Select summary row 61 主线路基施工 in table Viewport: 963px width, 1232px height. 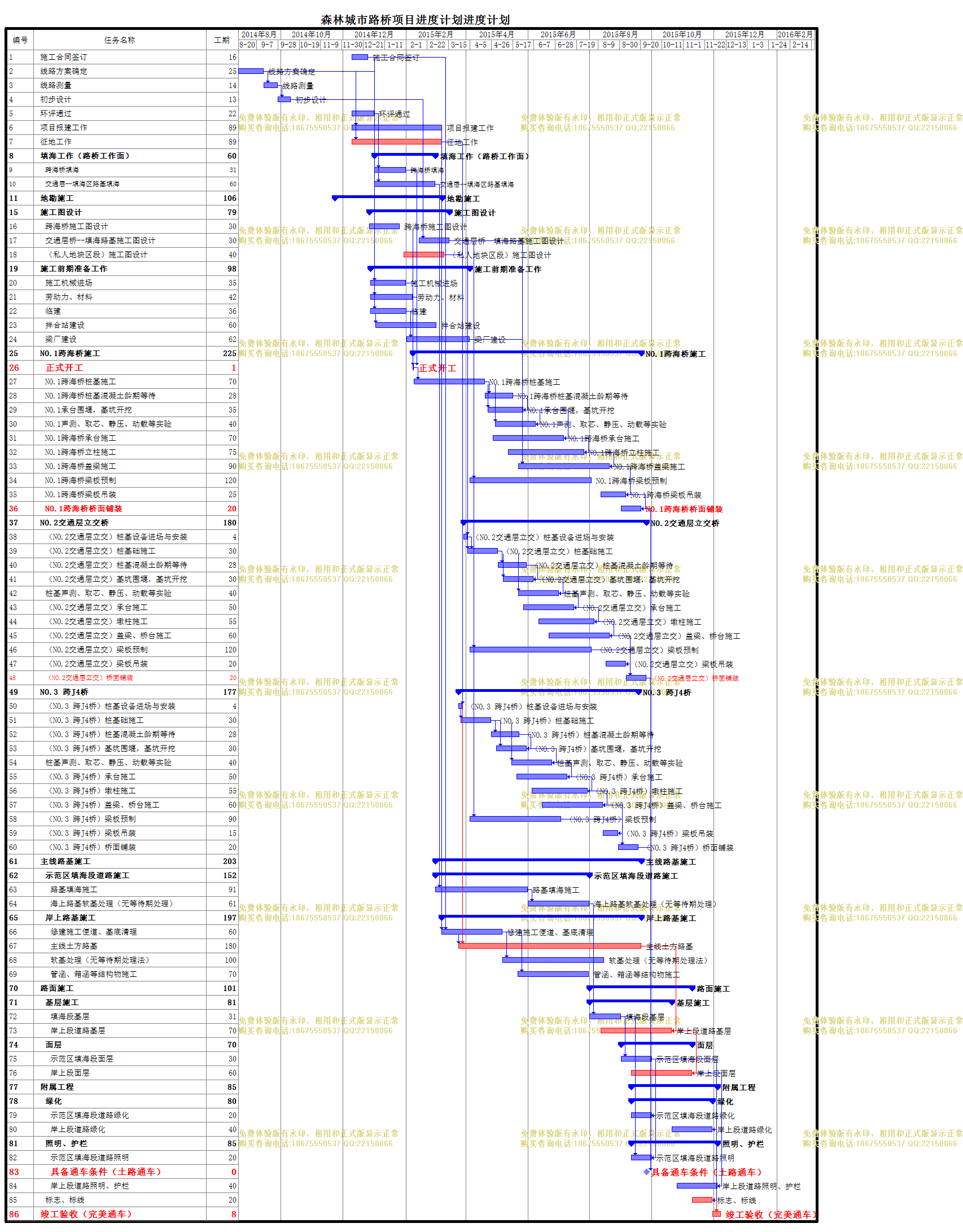tap(122, 861)
